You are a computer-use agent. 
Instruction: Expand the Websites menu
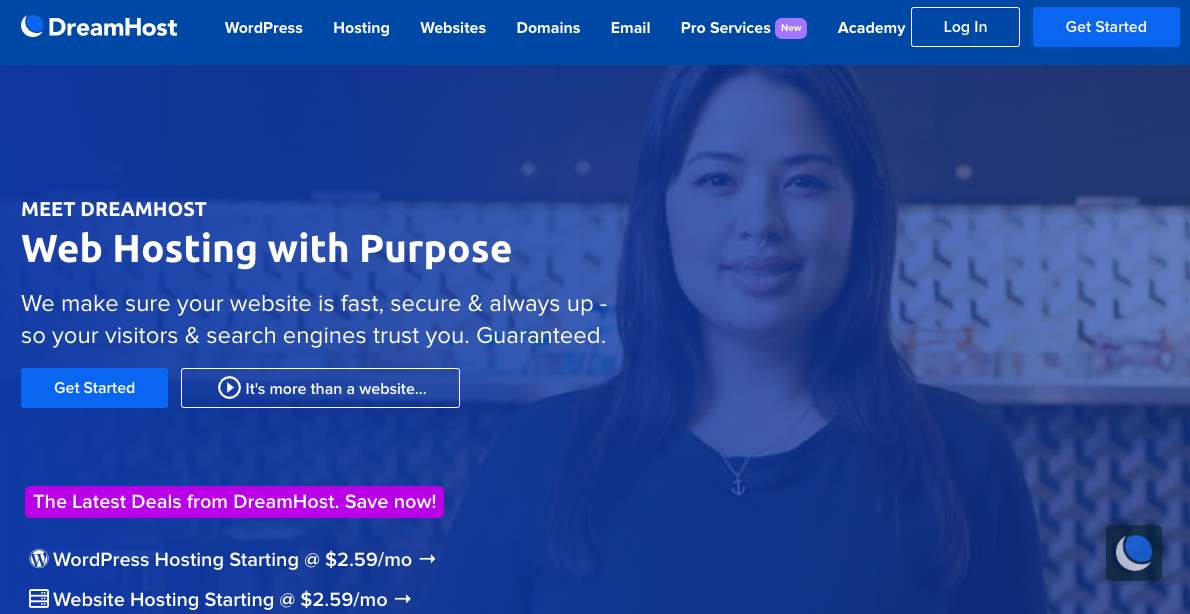pos(453,28)
